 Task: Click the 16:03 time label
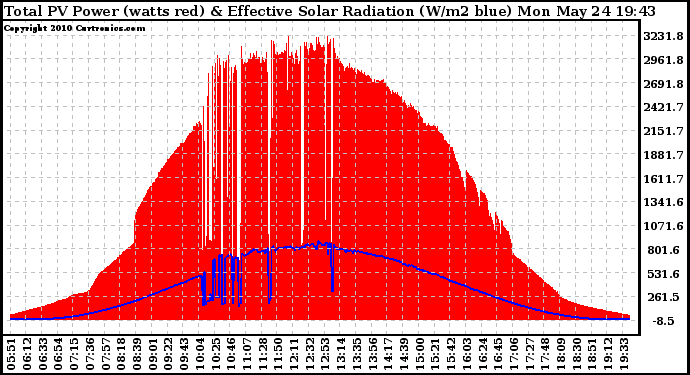pyautogui.click(x=467, y=354)
